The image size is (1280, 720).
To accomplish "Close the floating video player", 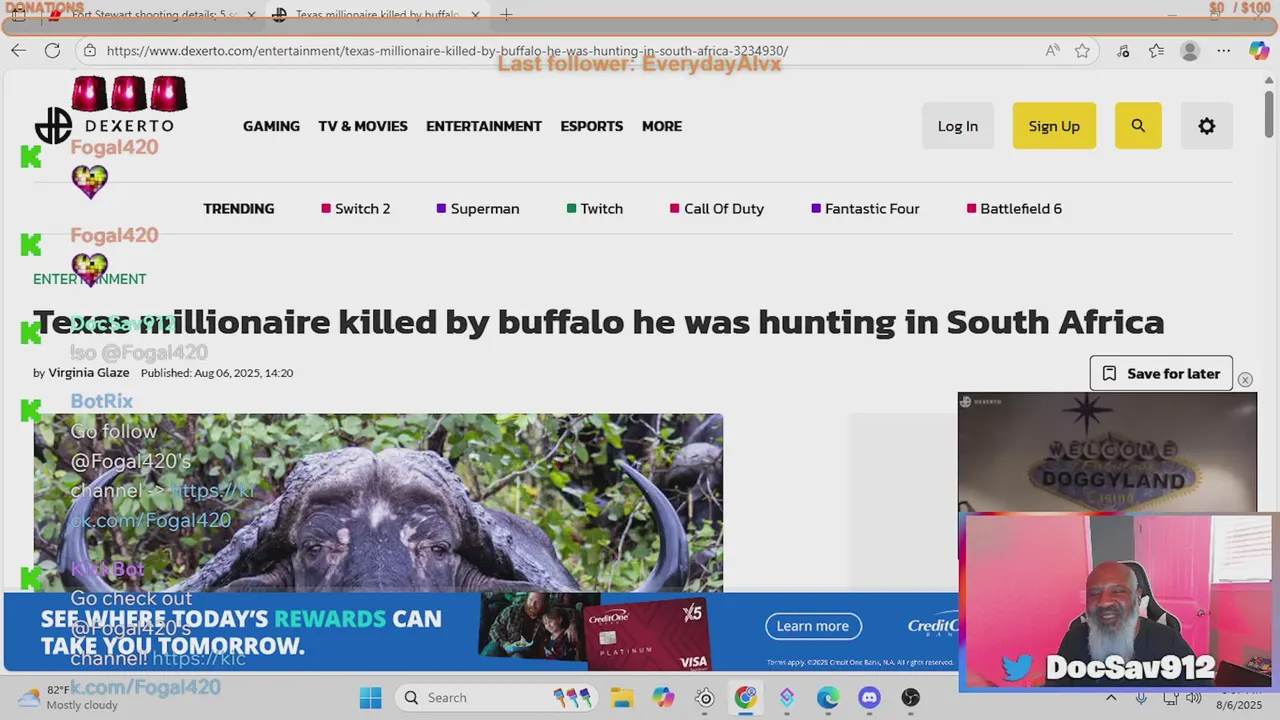I will 1245,380.
